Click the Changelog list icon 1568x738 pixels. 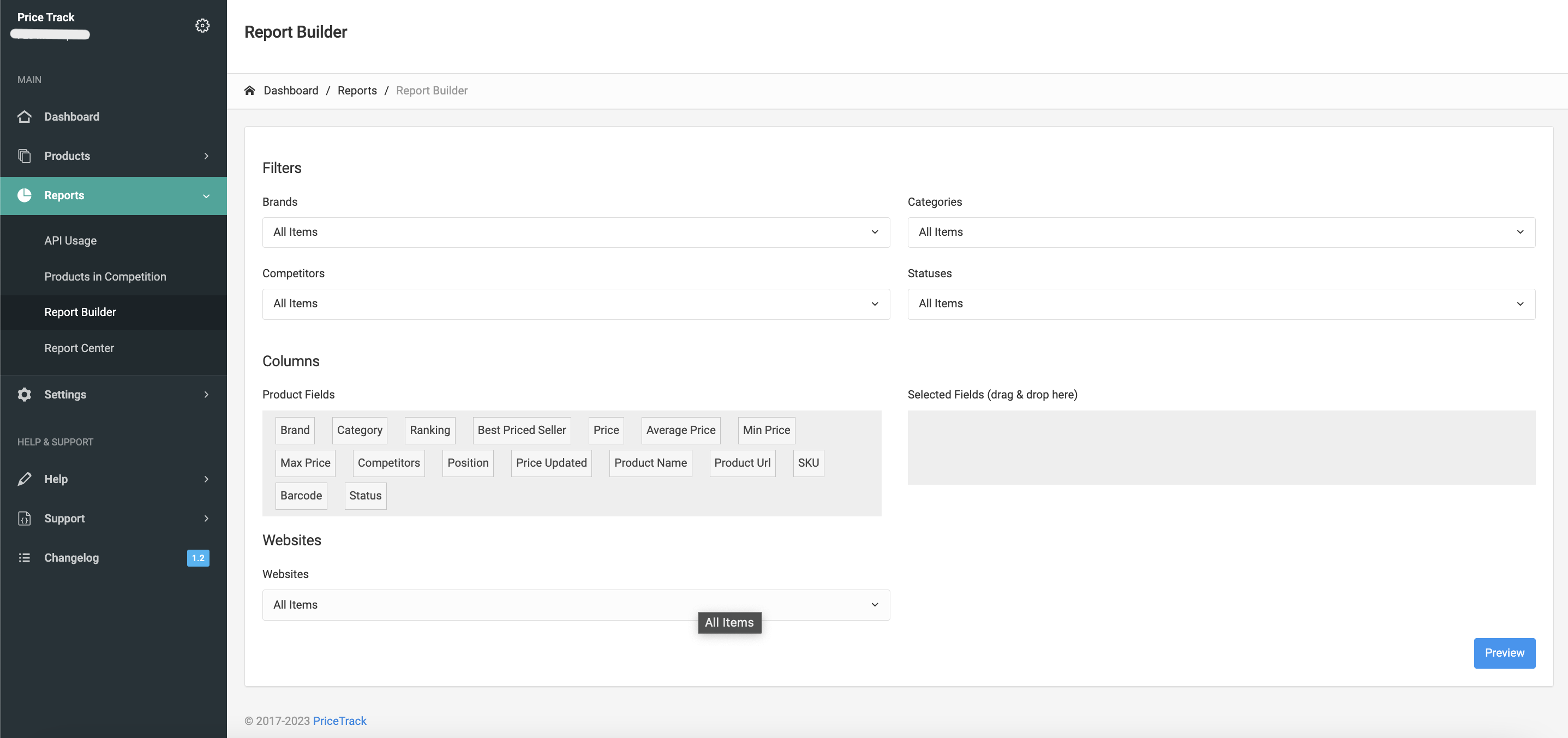(x=25, y=558)
